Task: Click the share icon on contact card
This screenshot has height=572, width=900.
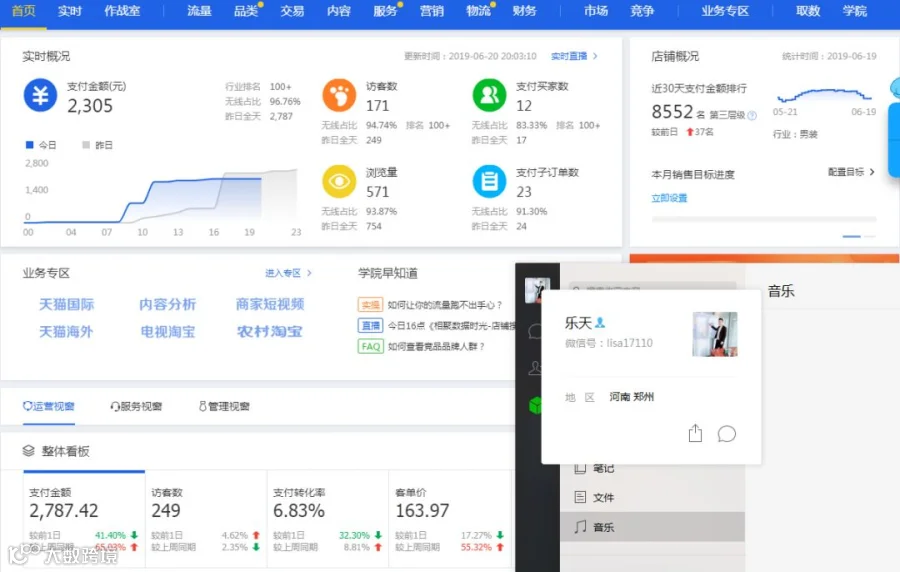Action: pyautogui.click(x=695, y=433)
